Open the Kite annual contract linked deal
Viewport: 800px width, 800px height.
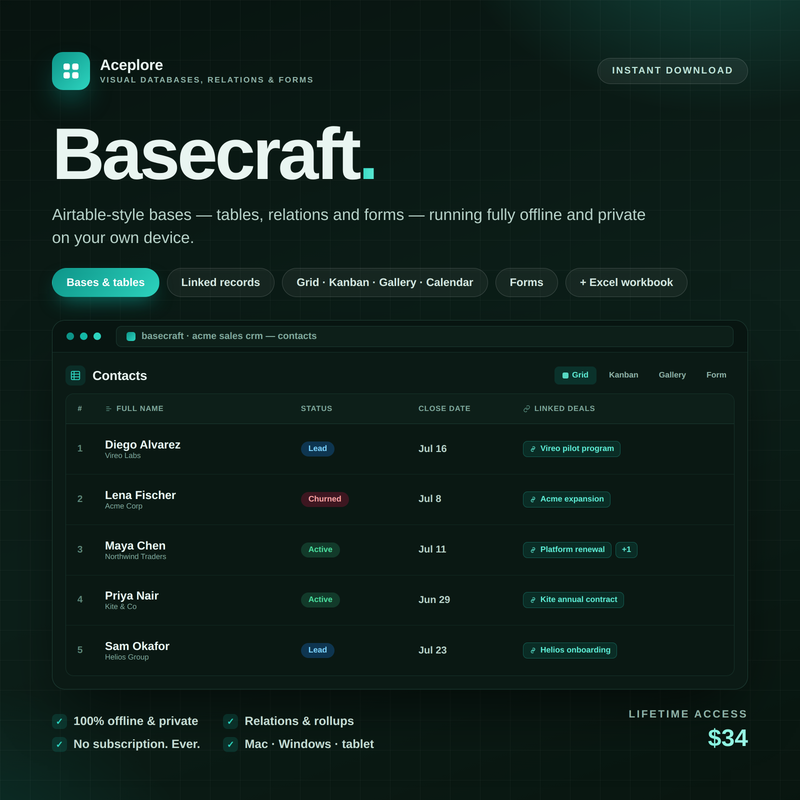tap(573, 600)
